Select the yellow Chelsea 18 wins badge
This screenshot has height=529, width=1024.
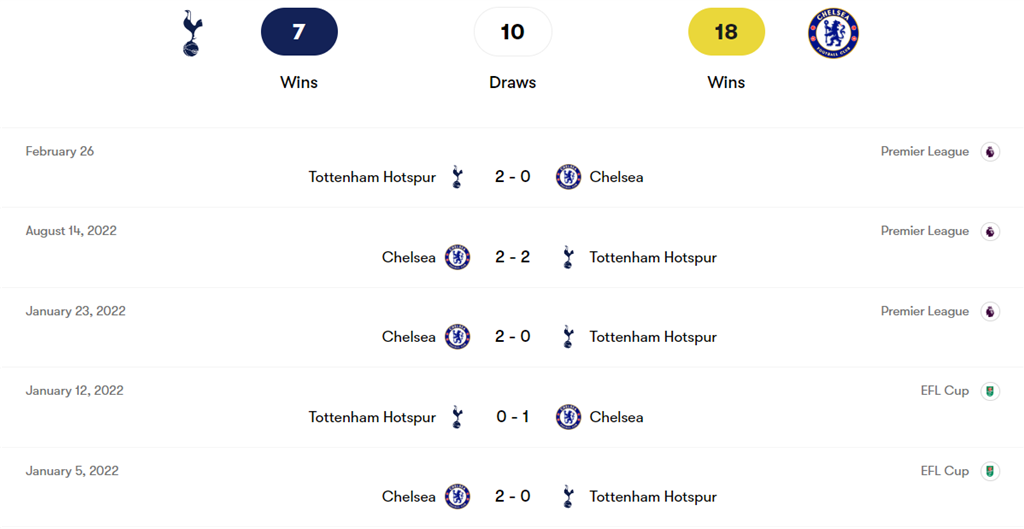(x=726, y=32)
